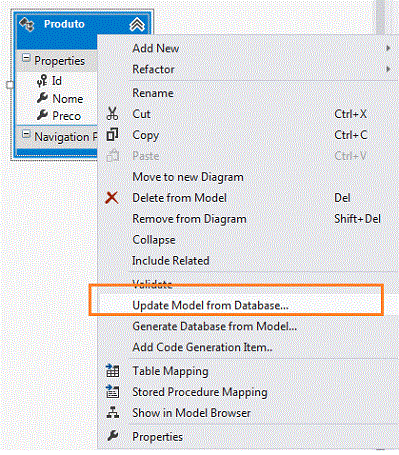Click the Produto entity icon in header
The image size is (399, 455).
(x=27, y=24)
